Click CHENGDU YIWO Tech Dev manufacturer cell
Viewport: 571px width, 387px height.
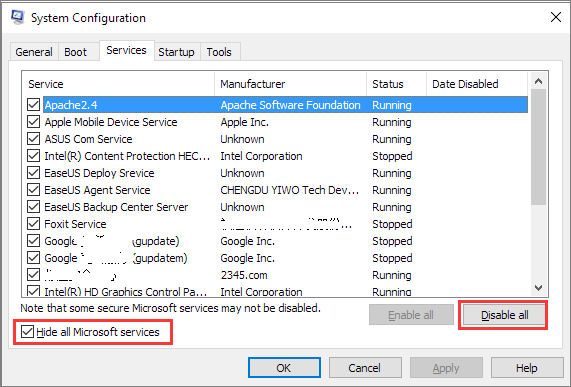point(290,190)
